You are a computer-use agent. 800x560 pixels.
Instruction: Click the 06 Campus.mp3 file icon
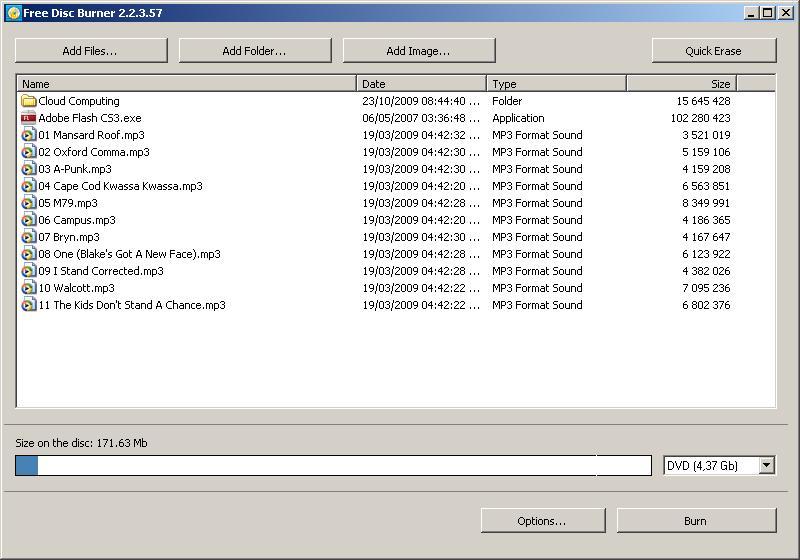pyautogui.click(x=29, y=220)
